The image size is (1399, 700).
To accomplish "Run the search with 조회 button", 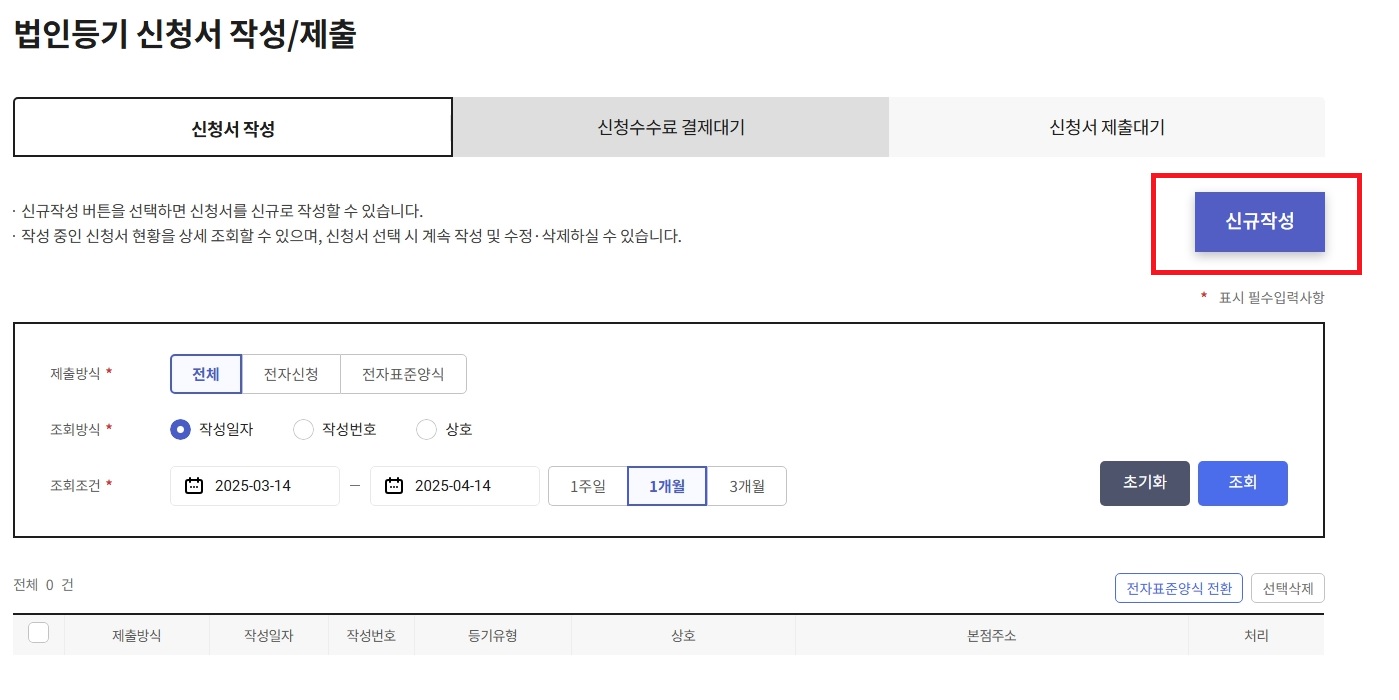I will pyautogui.click(x=1242, y=483).
